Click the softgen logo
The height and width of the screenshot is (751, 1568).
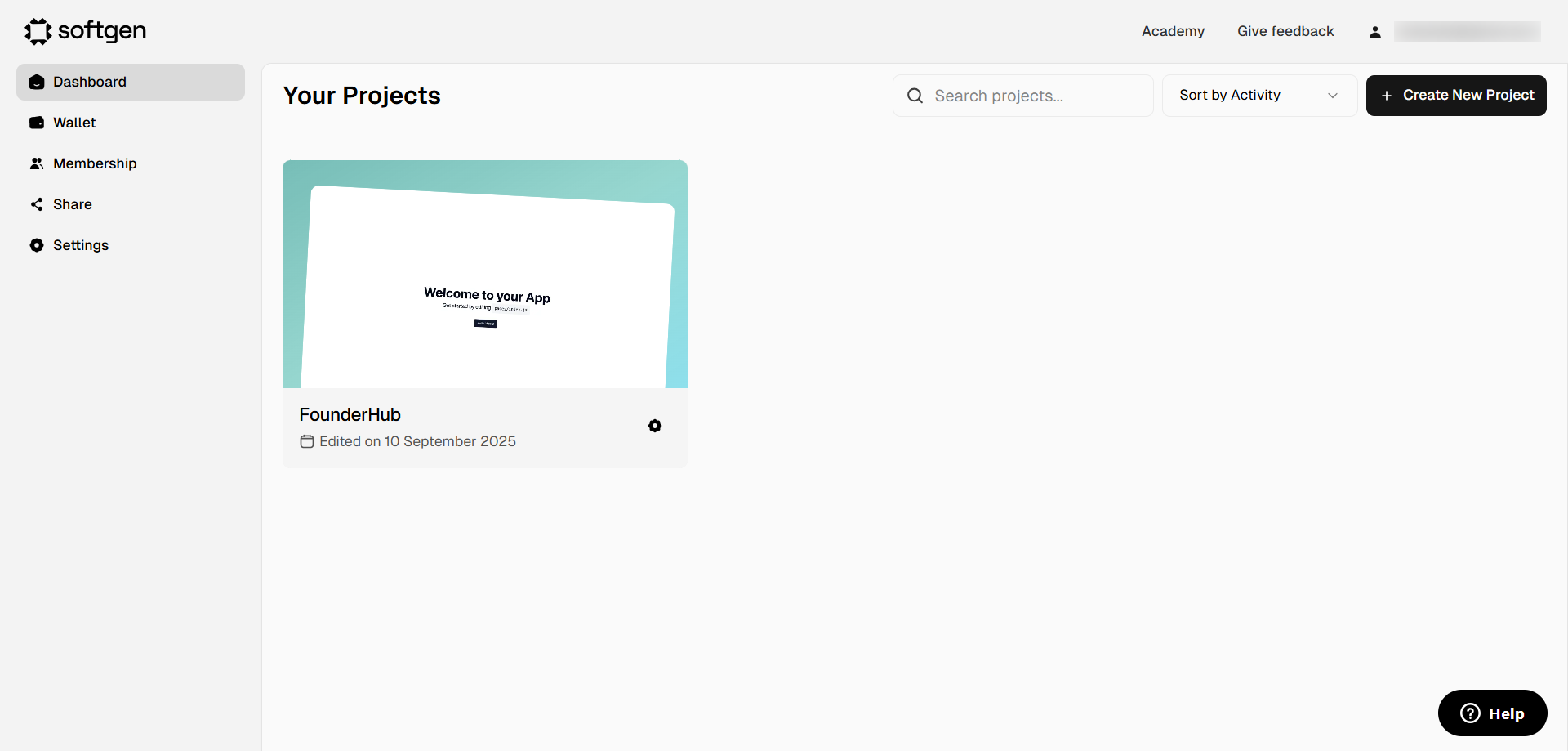click(85, 31)
